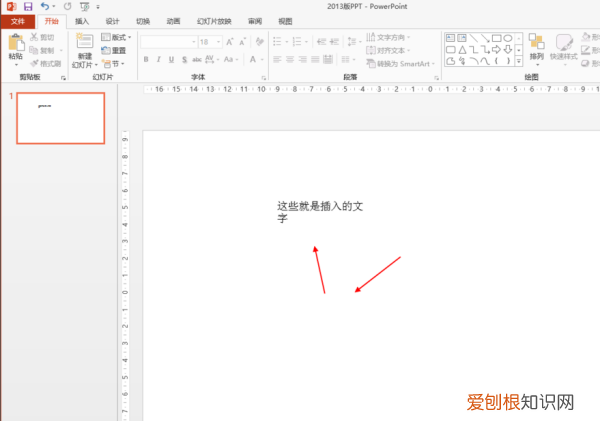Start slideshow from beginning icon
The image size is (600, 421).
[x=85, y=7]
